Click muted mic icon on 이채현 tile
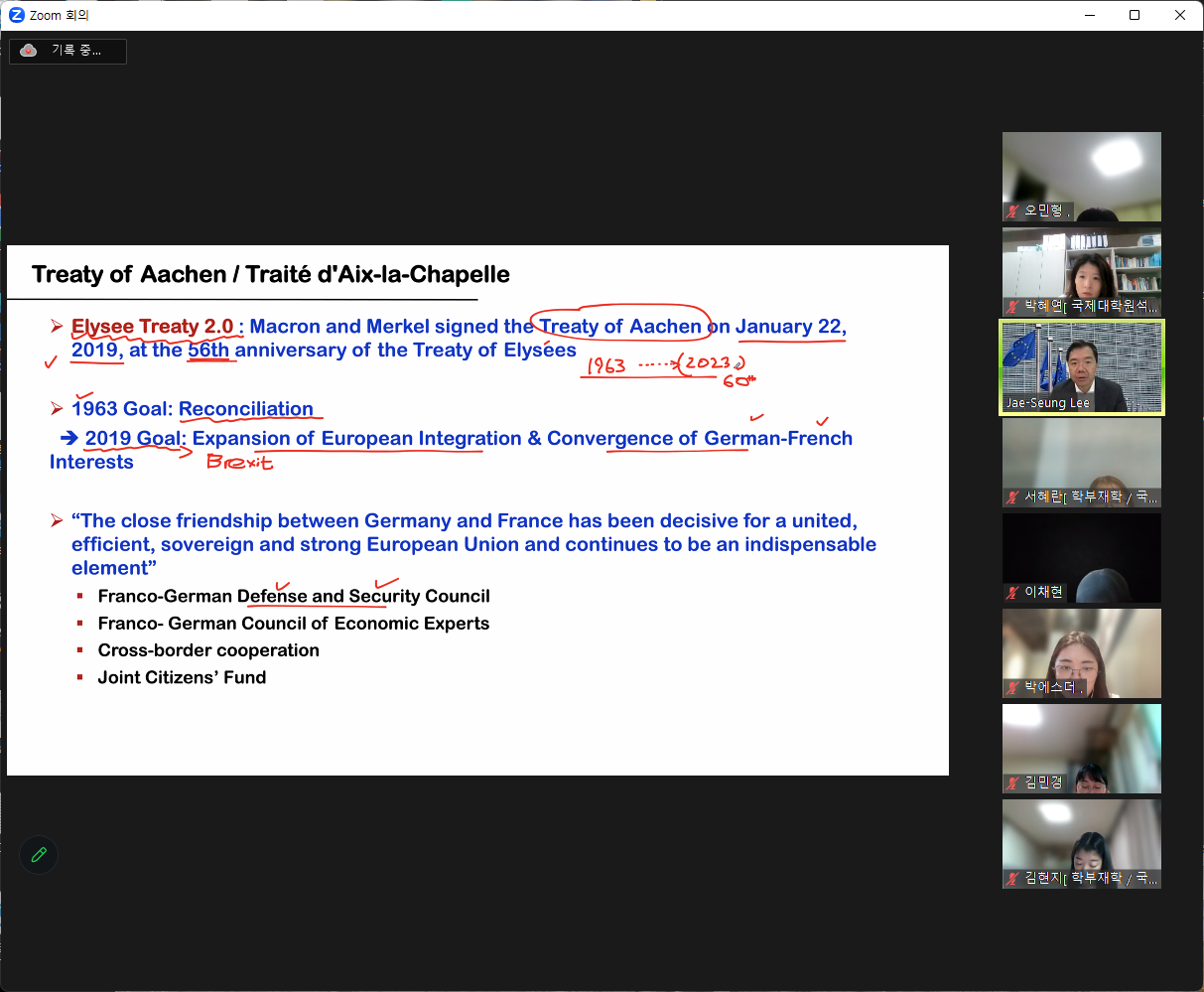Screen dimensions: 1204x992 (x=1013, y=593)
